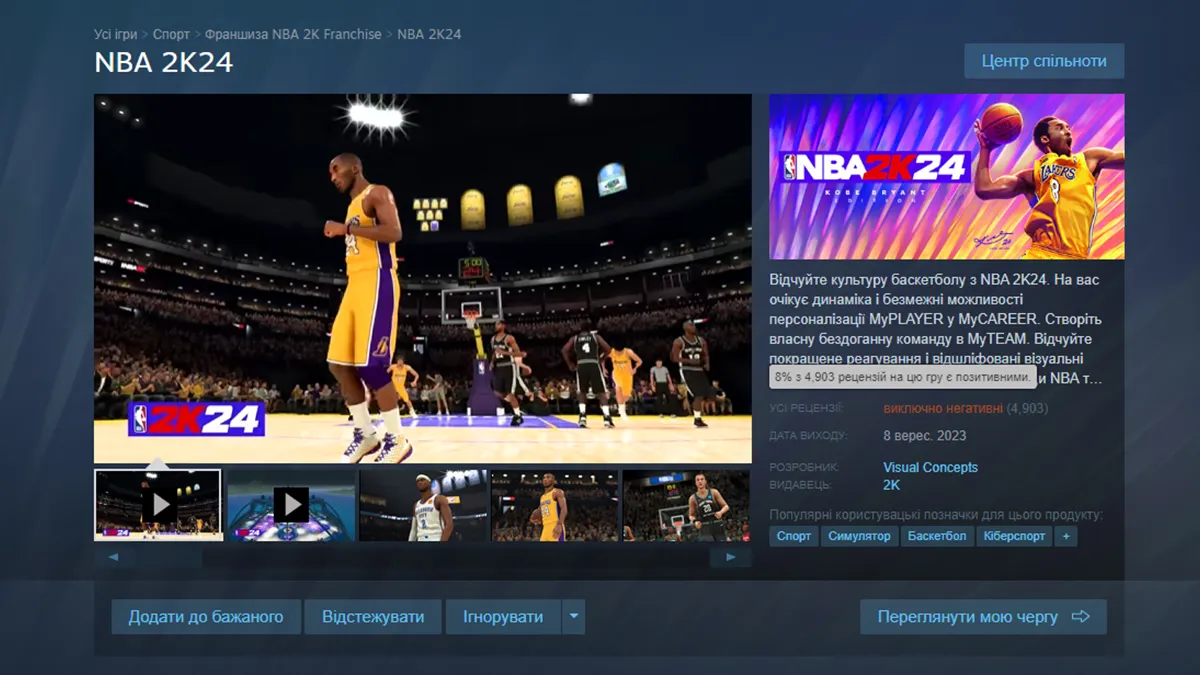The image size is (1200, 675).
Task: Select the last visible screenshot thumbnail
Action: 686,505
